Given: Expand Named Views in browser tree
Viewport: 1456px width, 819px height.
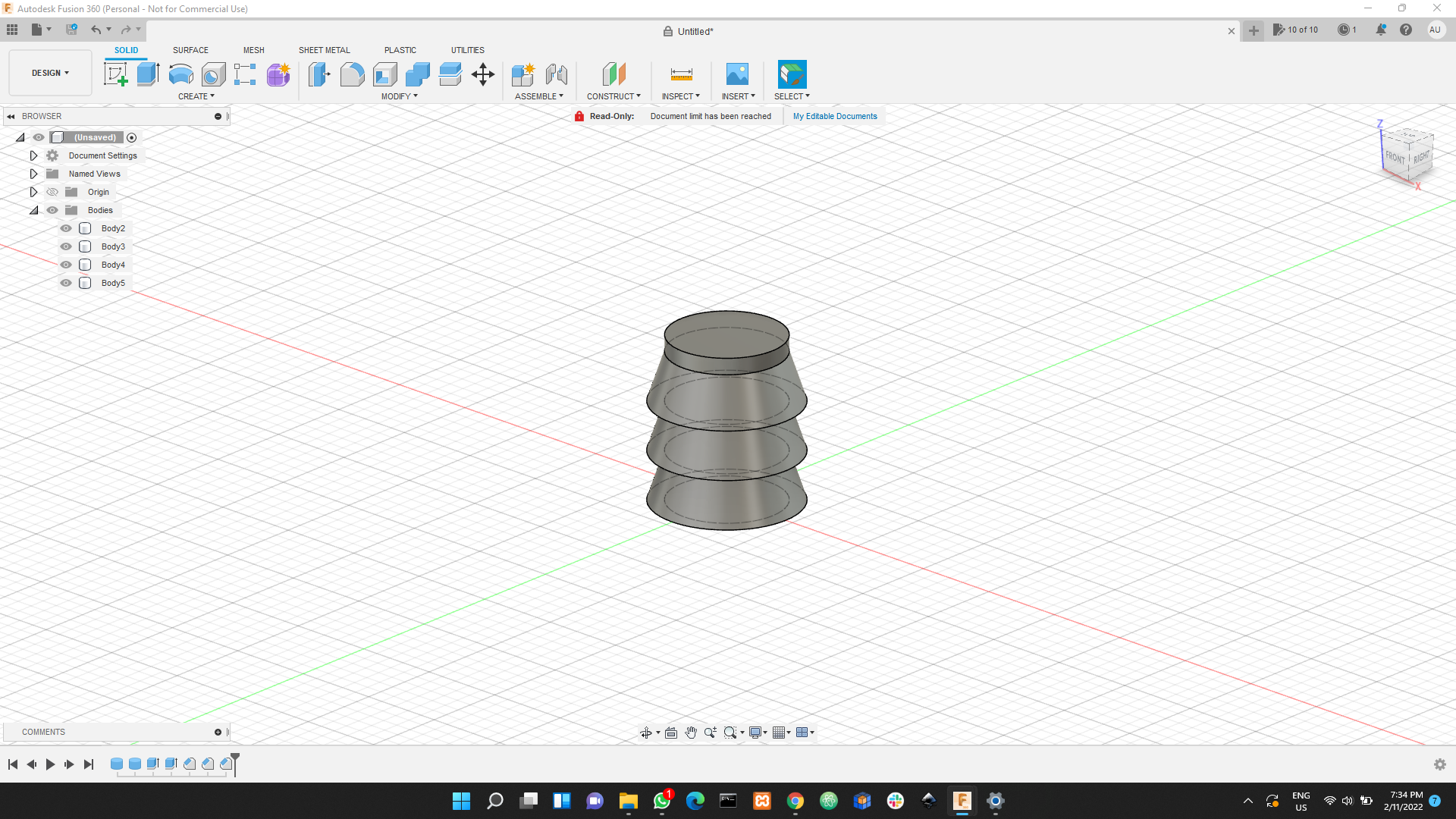Looking at the screenshot, I should coord(33,174).
